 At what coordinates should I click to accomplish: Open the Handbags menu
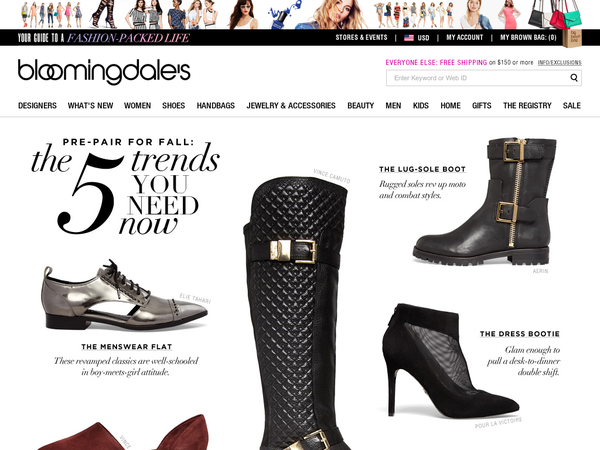click(x=215, y=106)
